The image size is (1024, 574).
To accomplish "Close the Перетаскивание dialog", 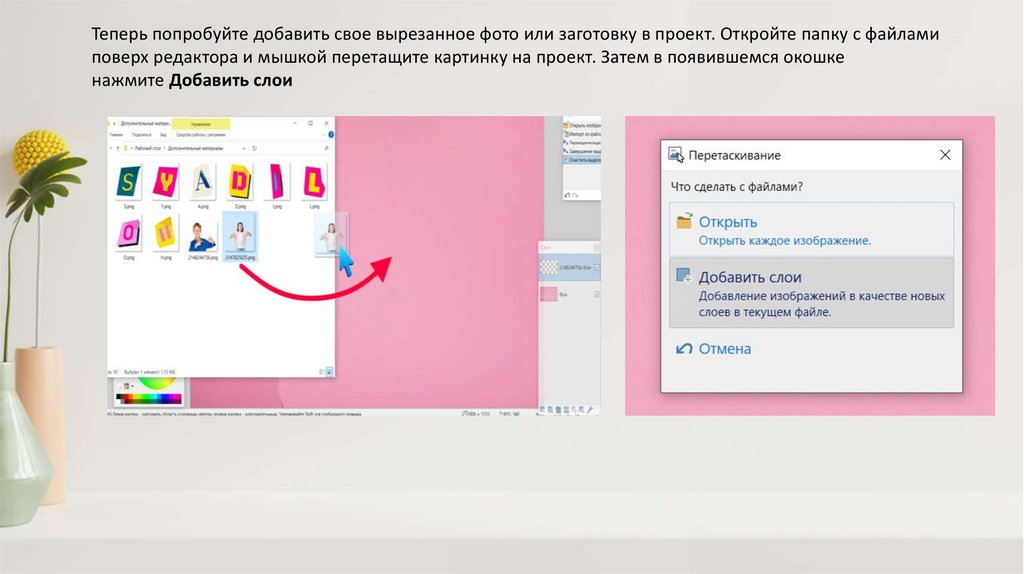I will coord(945,155).
